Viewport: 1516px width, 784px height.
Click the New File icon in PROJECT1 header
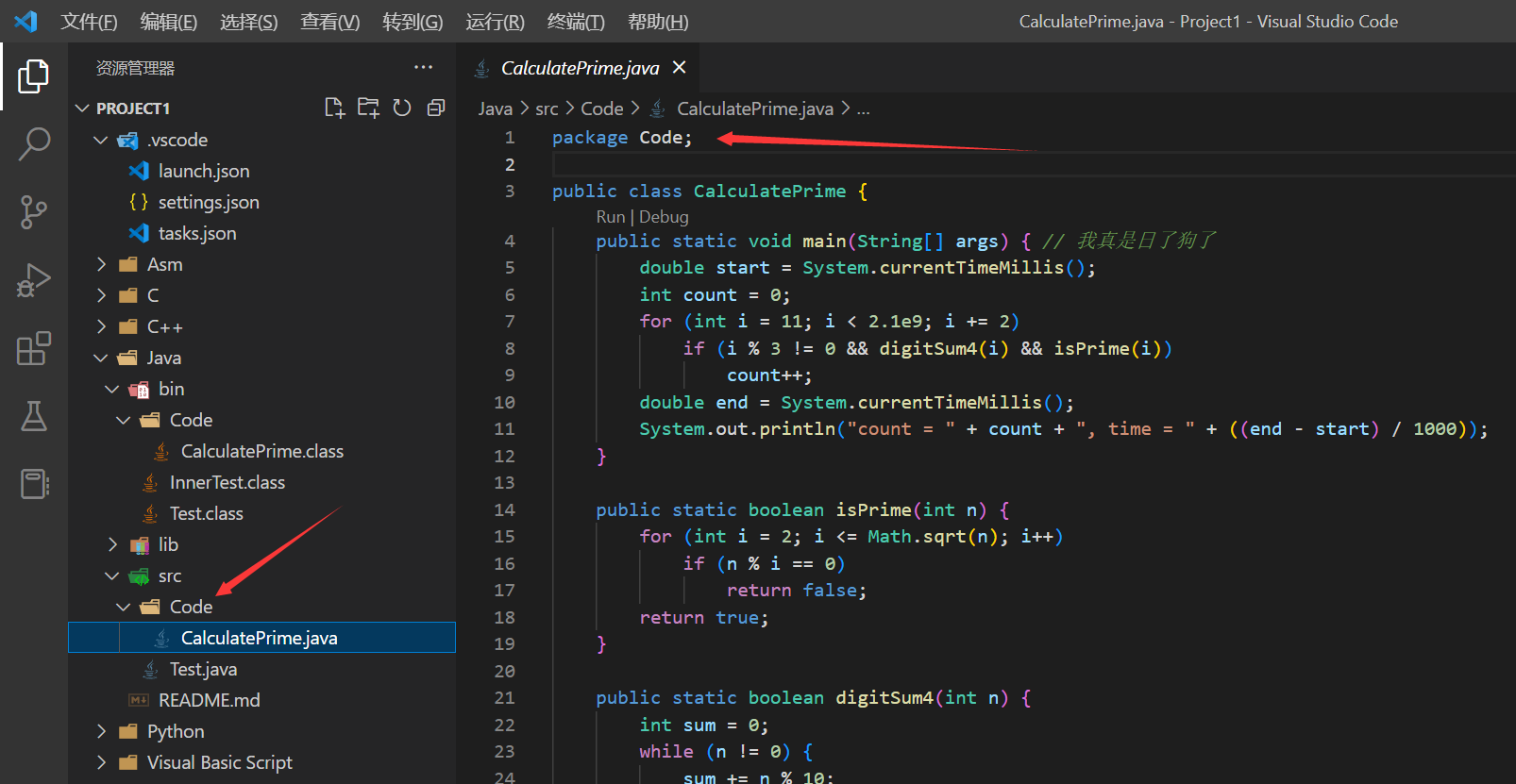(x=334, y=108)
